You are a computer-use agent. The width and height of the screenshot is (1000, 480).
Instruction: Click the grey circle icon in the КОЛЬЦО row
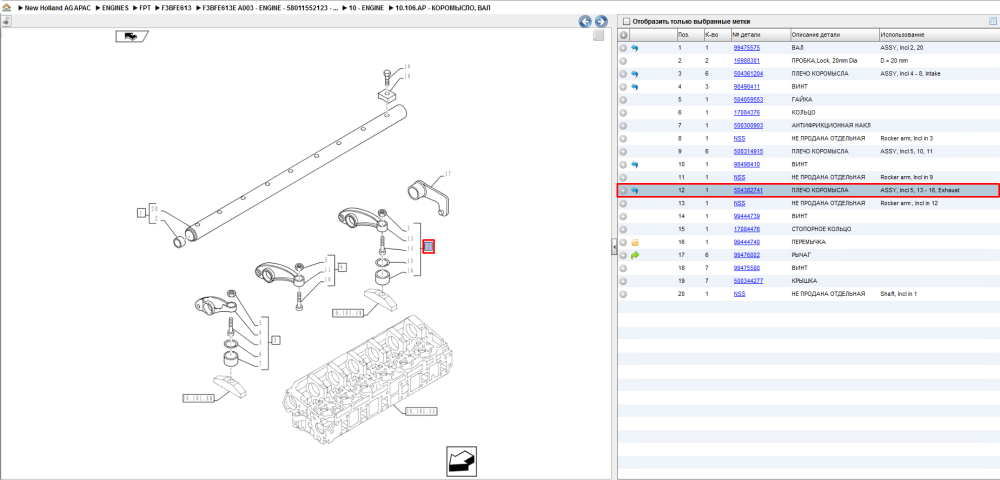[623, 113]
